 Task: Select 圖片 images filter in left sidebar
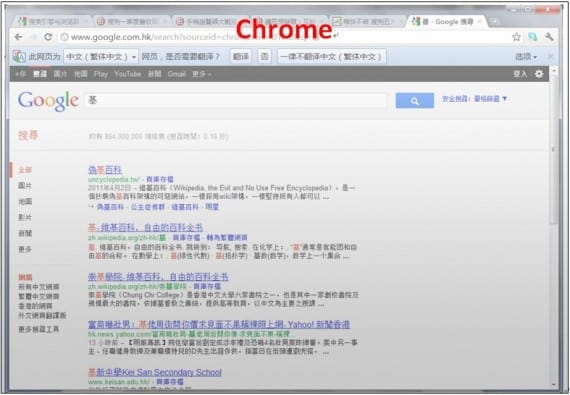pyautogui.click(x=25, y=186)
